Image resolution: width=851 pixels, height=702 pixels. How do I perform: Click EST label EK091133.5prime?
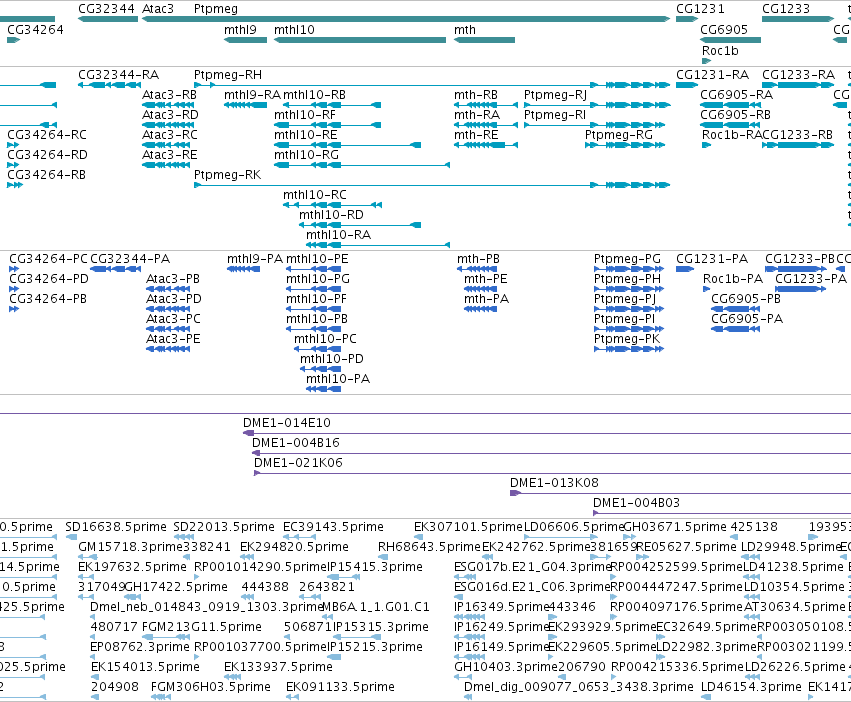tap(340, 687)
